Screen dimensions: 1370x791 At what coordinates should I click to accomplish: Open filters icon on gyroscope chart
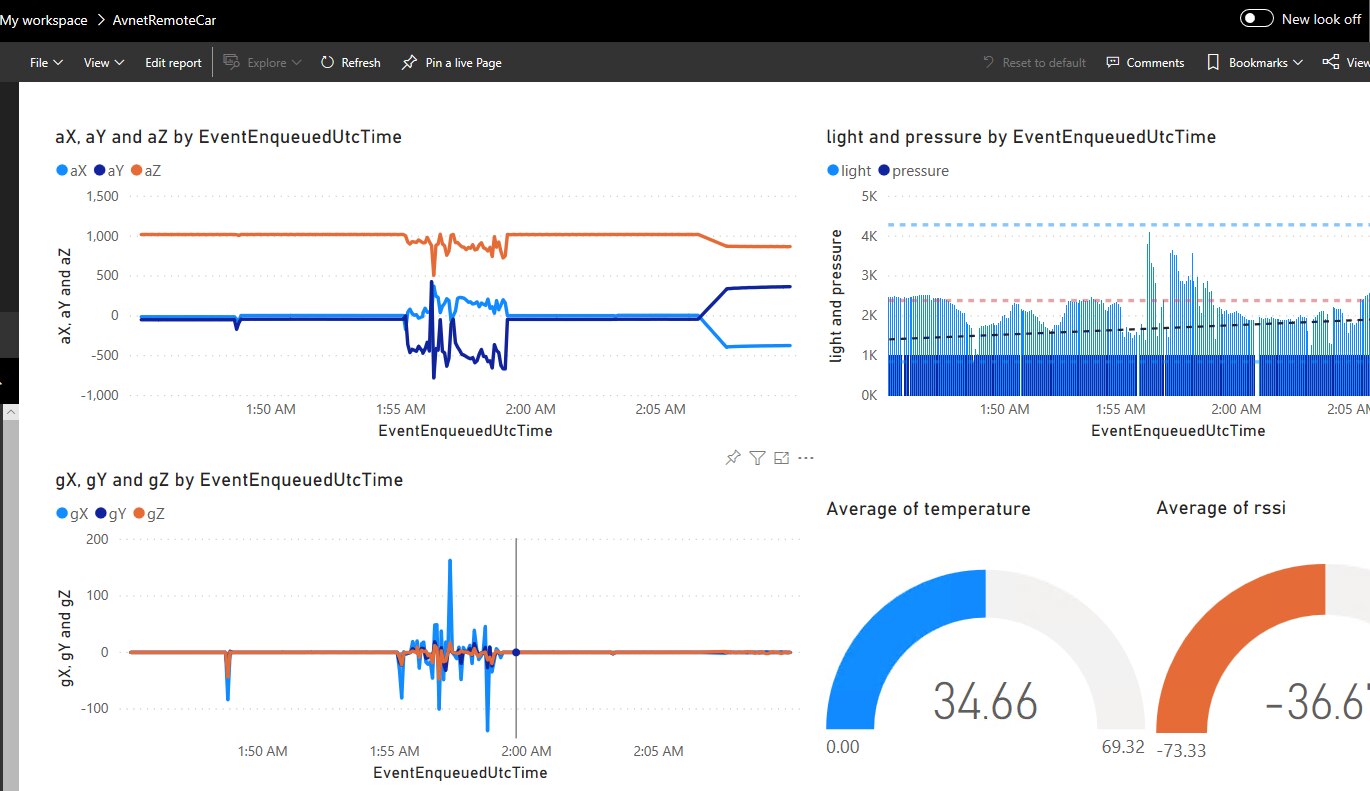[x=757, y=458]
